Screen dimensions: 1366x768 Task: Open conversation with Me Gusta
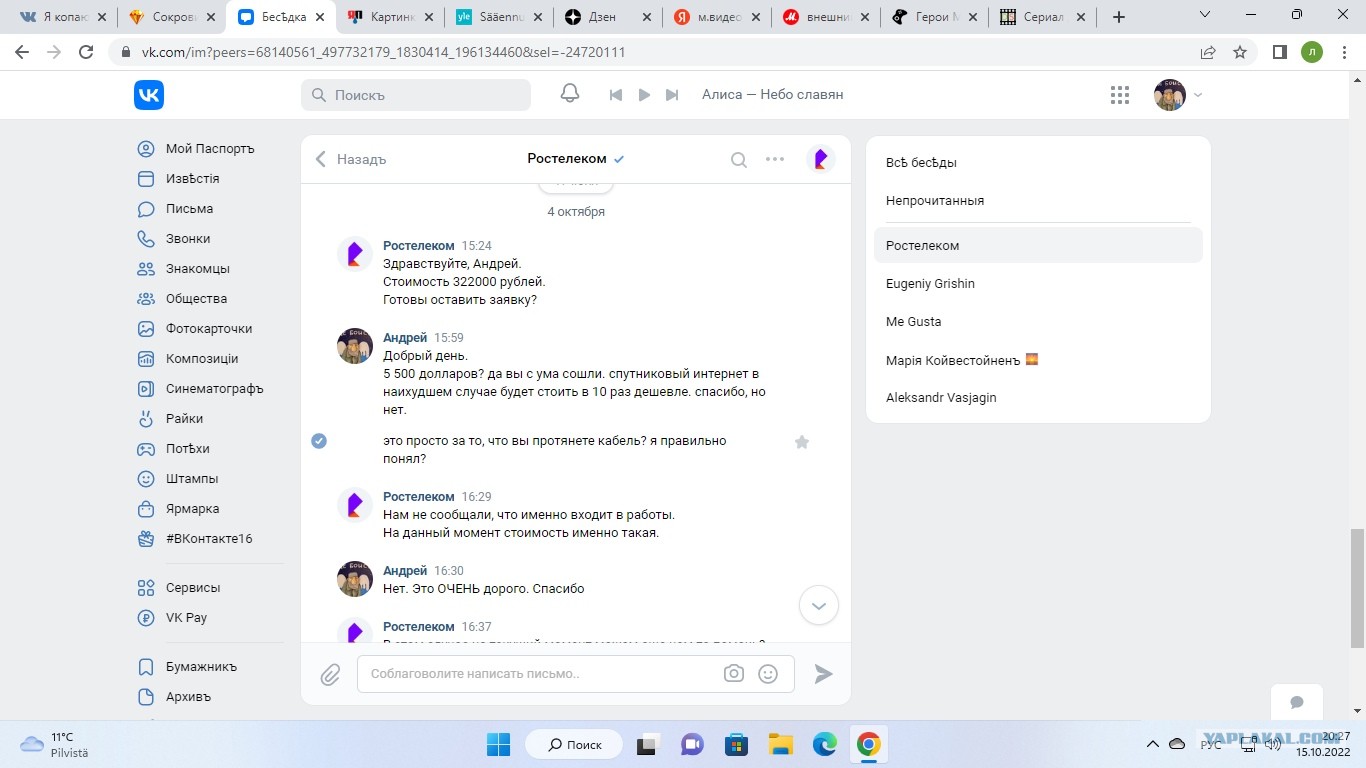[1038, 322]
